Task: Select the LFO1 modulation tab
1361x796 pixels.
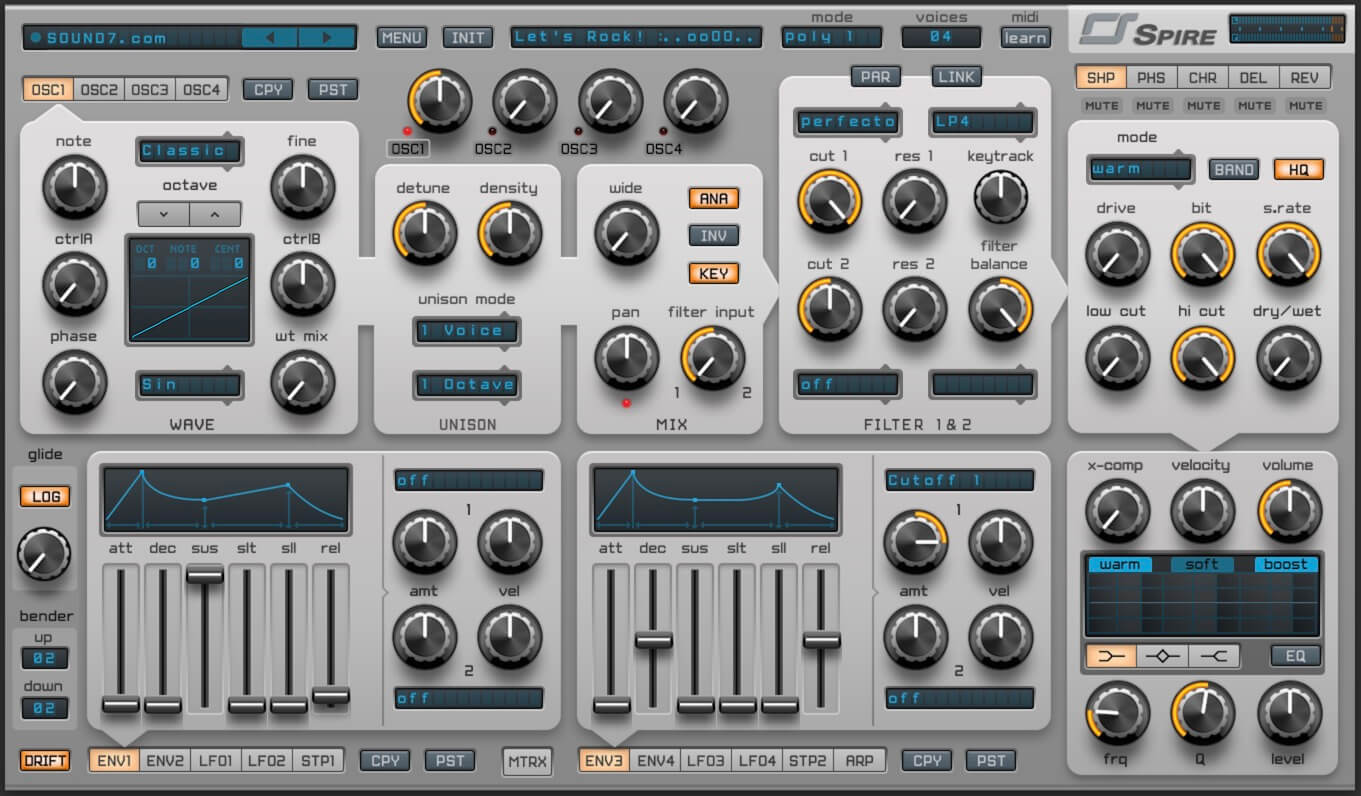Action: coord(215,761)
